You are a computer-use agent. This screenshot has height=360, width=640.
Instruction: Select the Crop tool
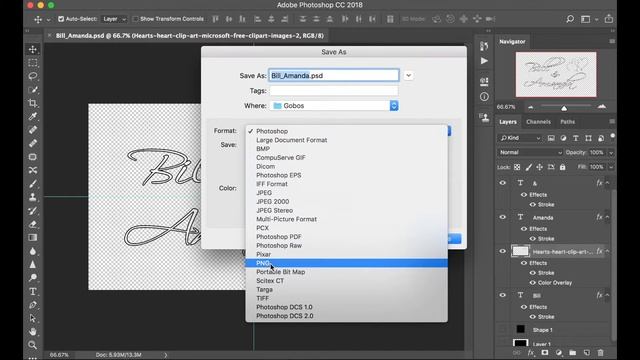(x=33, y=103)
